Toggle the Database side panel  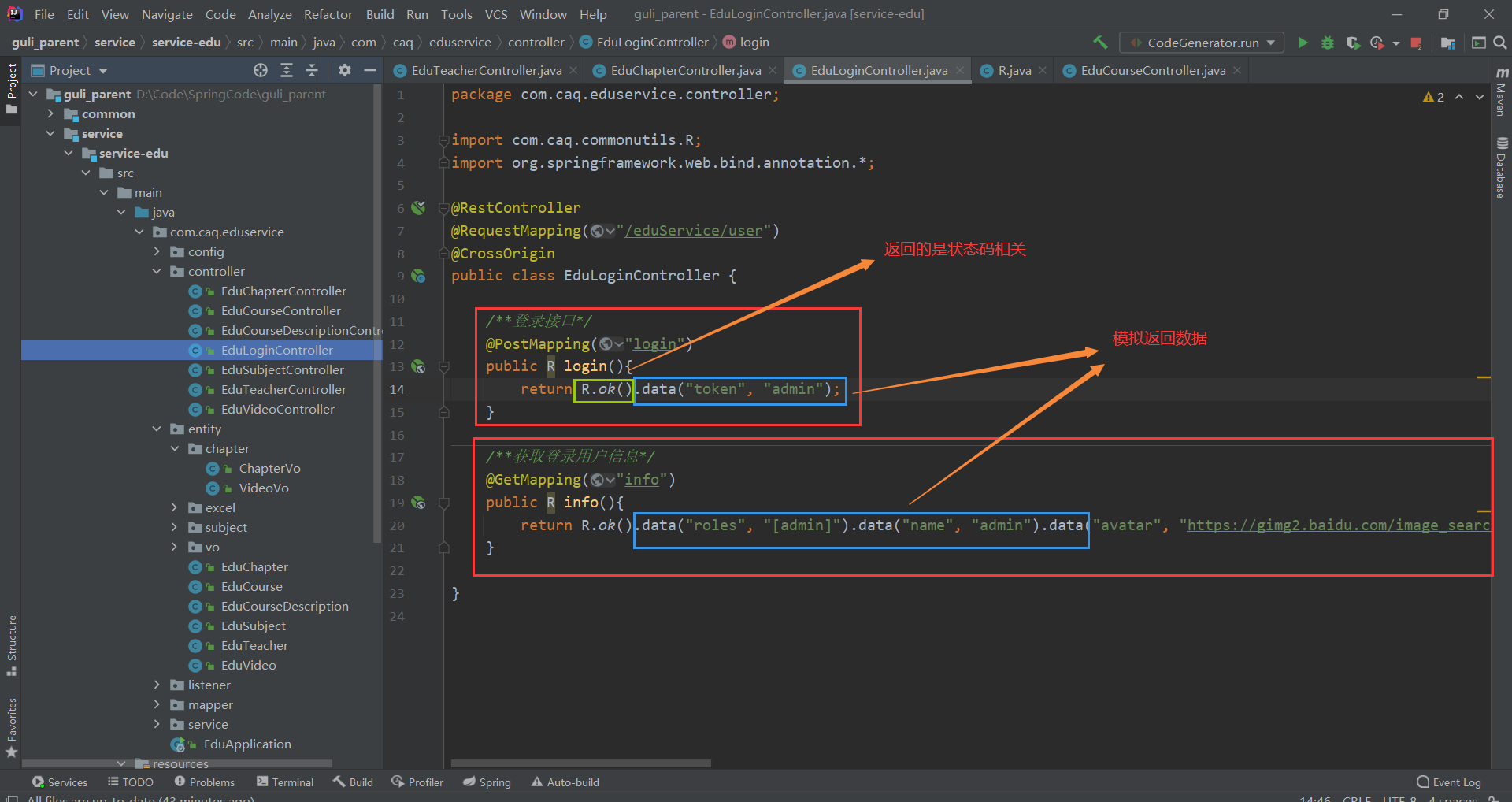coord(1502,167)
